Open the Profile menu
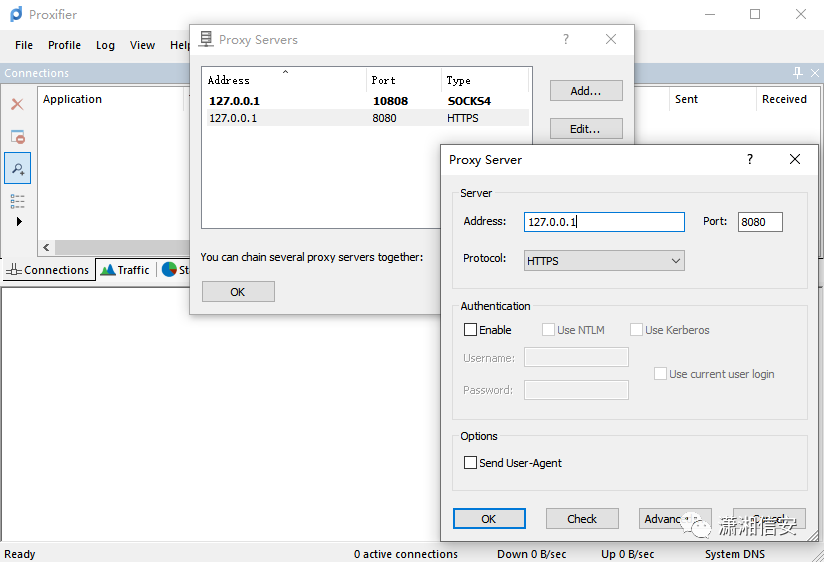The height and width of the screenshot is (562, 824). [64, 45]
